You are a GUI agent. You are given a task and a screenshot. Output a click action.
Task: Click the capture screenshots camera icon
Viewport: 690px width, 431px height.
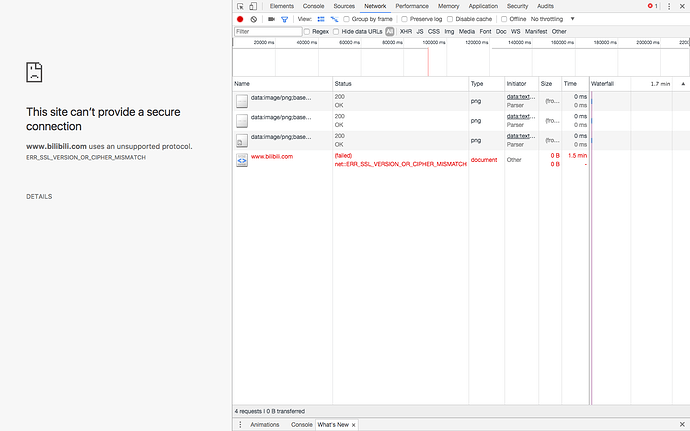pyautogui.click(x=271, y=19)
